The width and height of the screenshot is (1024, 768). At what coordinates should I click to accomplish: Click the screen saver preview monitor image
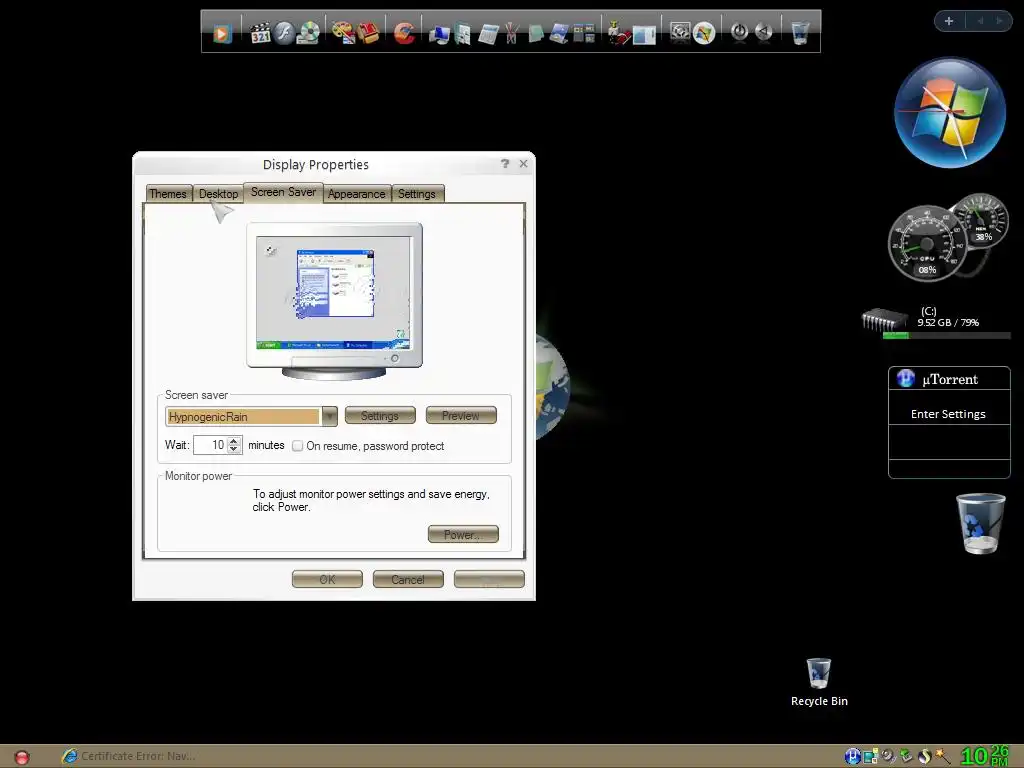click(334, 301)
